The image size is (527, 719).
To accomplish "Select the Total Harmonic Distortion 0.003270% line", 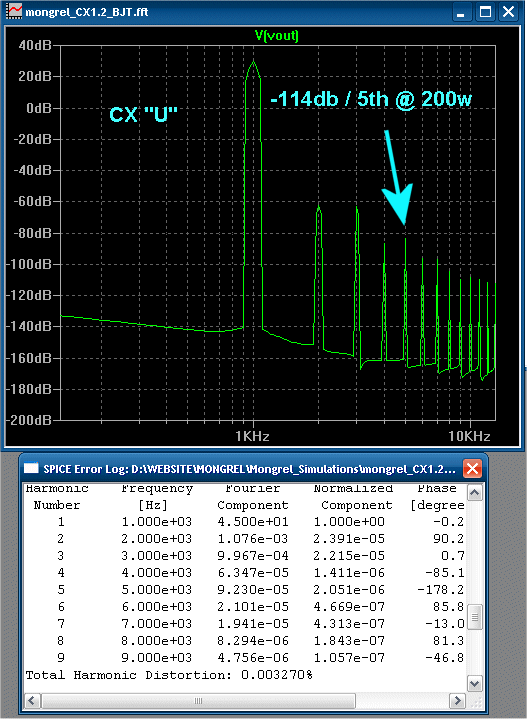I will 169,675.
